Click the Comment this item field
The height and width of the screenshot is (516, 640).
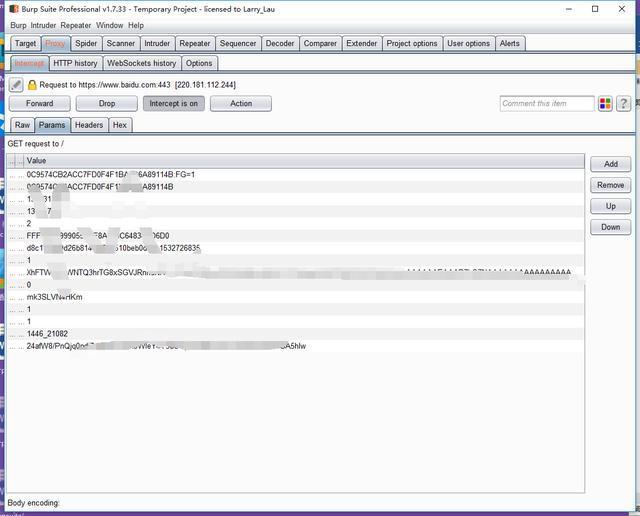pos(547,104)
